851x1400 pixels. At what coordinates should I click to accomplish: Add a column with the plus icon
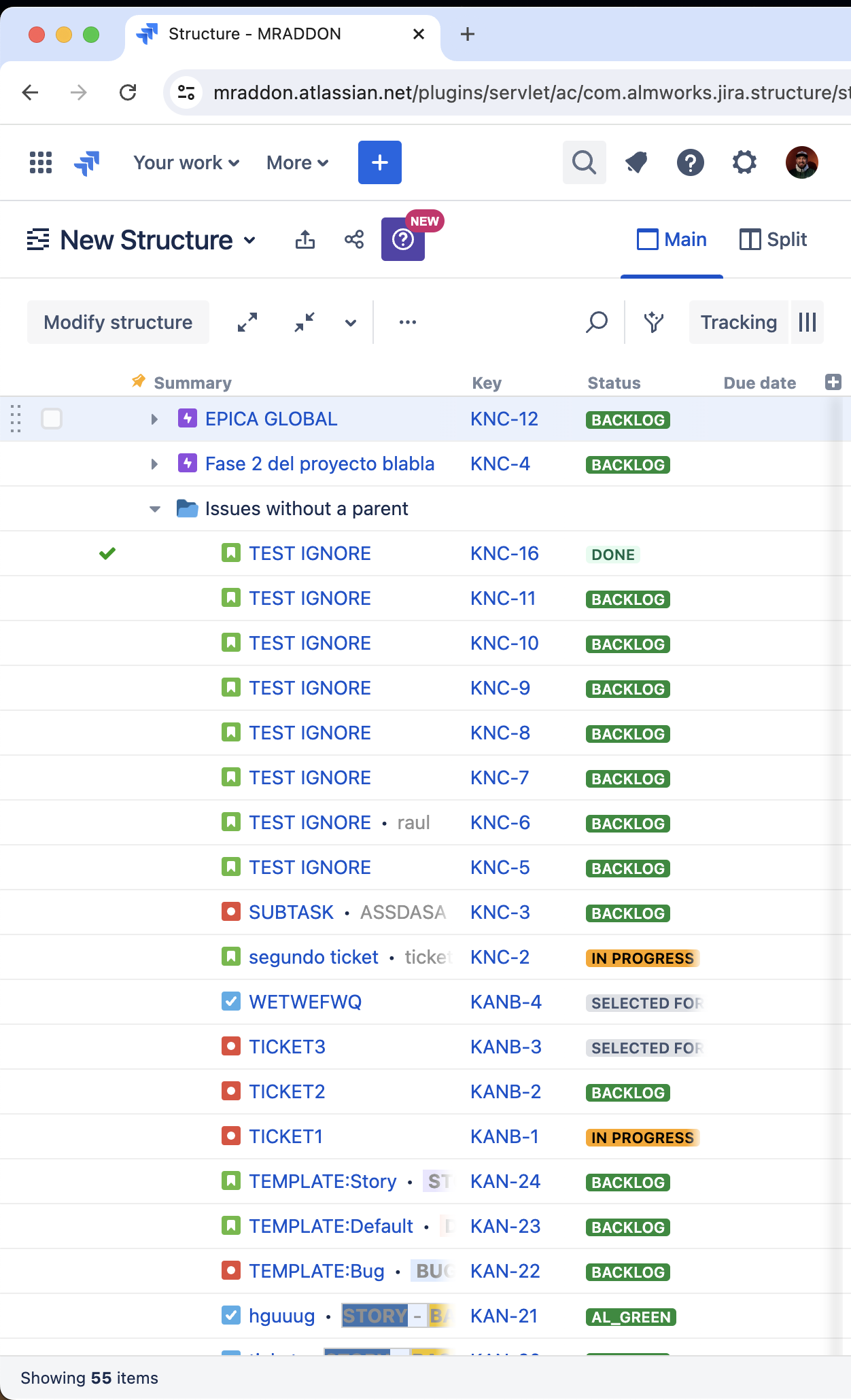[x=833, y=382]
